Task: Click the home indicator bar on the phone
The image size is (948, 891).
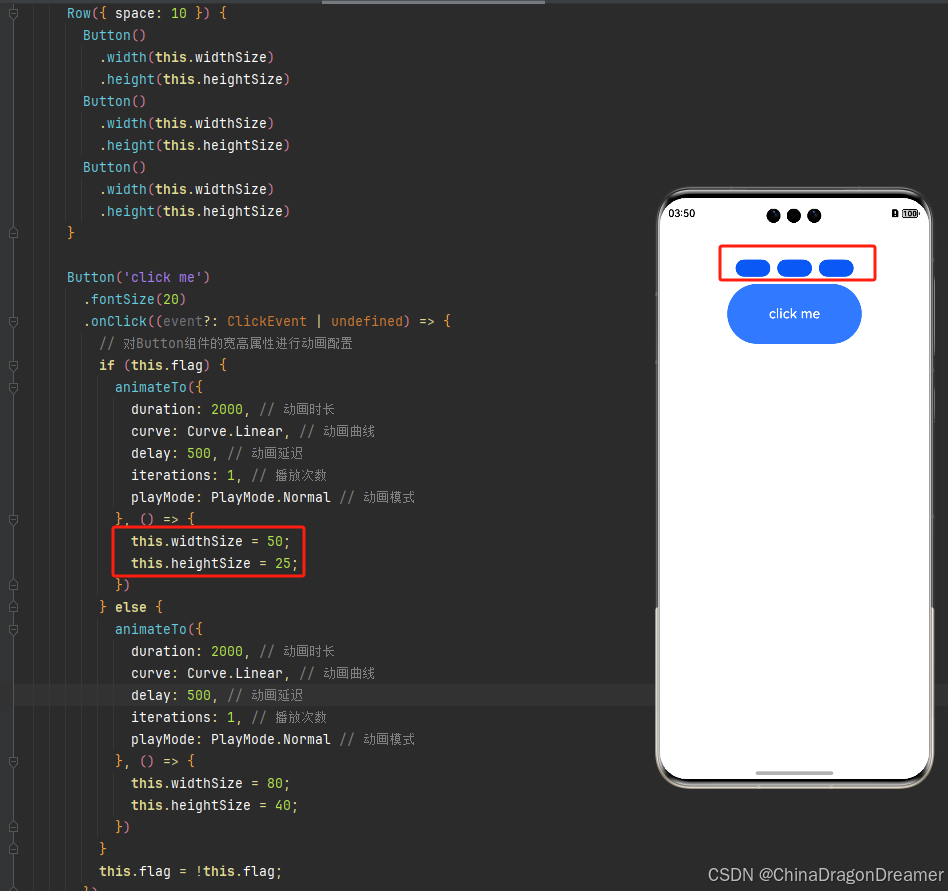Action: pyautogui.click(x=794, y=773)
